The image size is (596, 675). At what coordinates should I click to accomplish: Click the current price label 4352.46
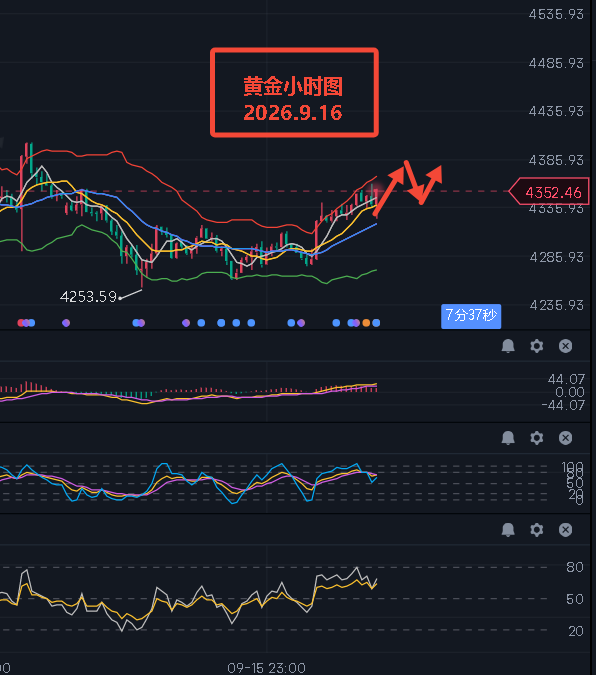pos(549,192)
